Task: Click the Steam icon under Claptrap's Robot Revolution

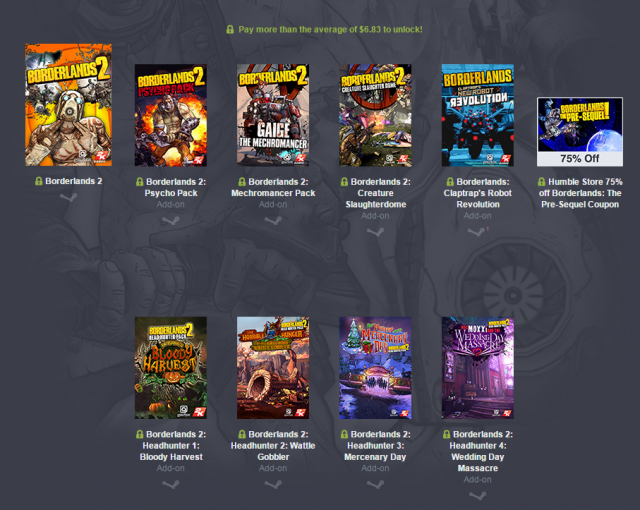Action: click(477, 232)
